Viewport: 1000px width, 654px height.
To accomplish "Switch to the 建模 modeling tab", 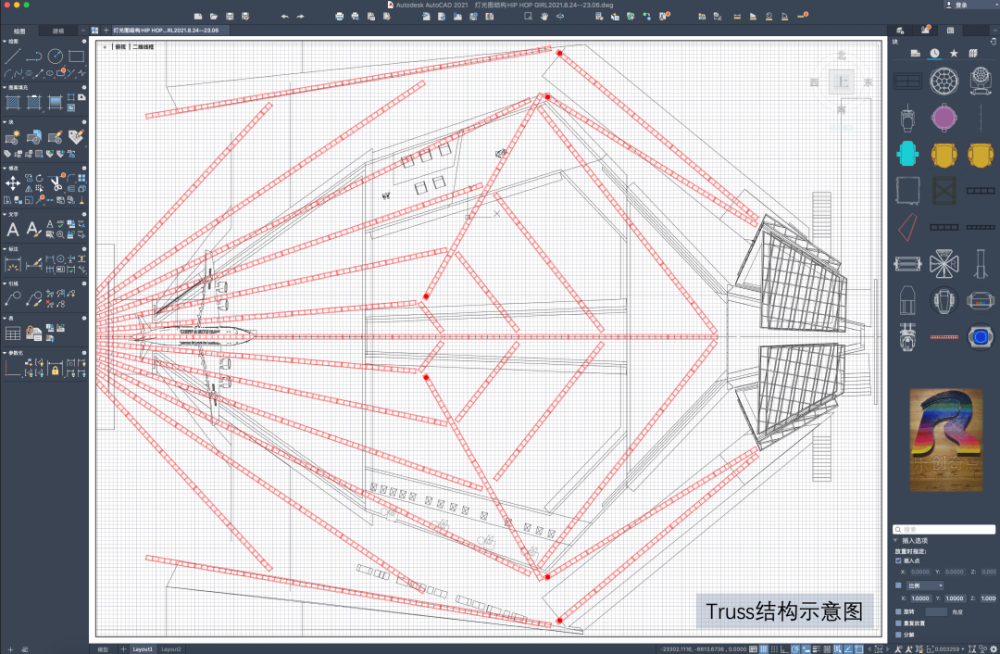I will click(58, 31).
